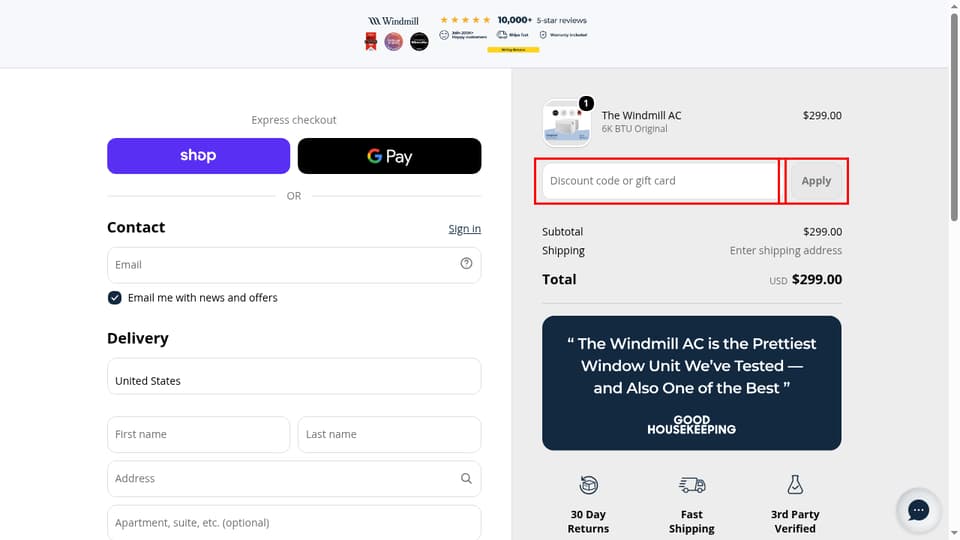The image size is (960, 540).
Task: Focus the Email input field
Action: coord(294,264)
